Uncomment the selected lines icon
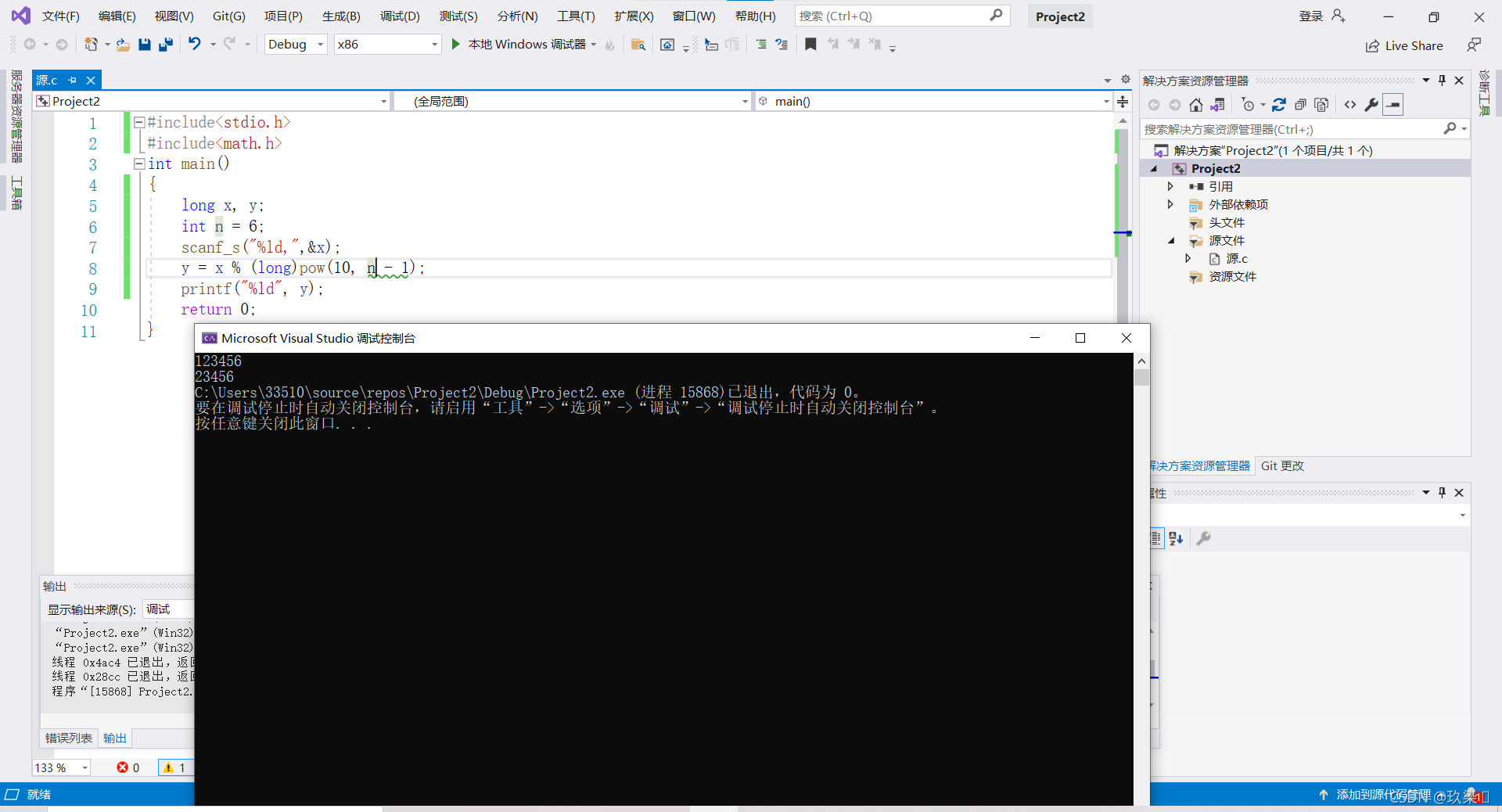This screenshot has width=1502, height=812. [782, 45]
